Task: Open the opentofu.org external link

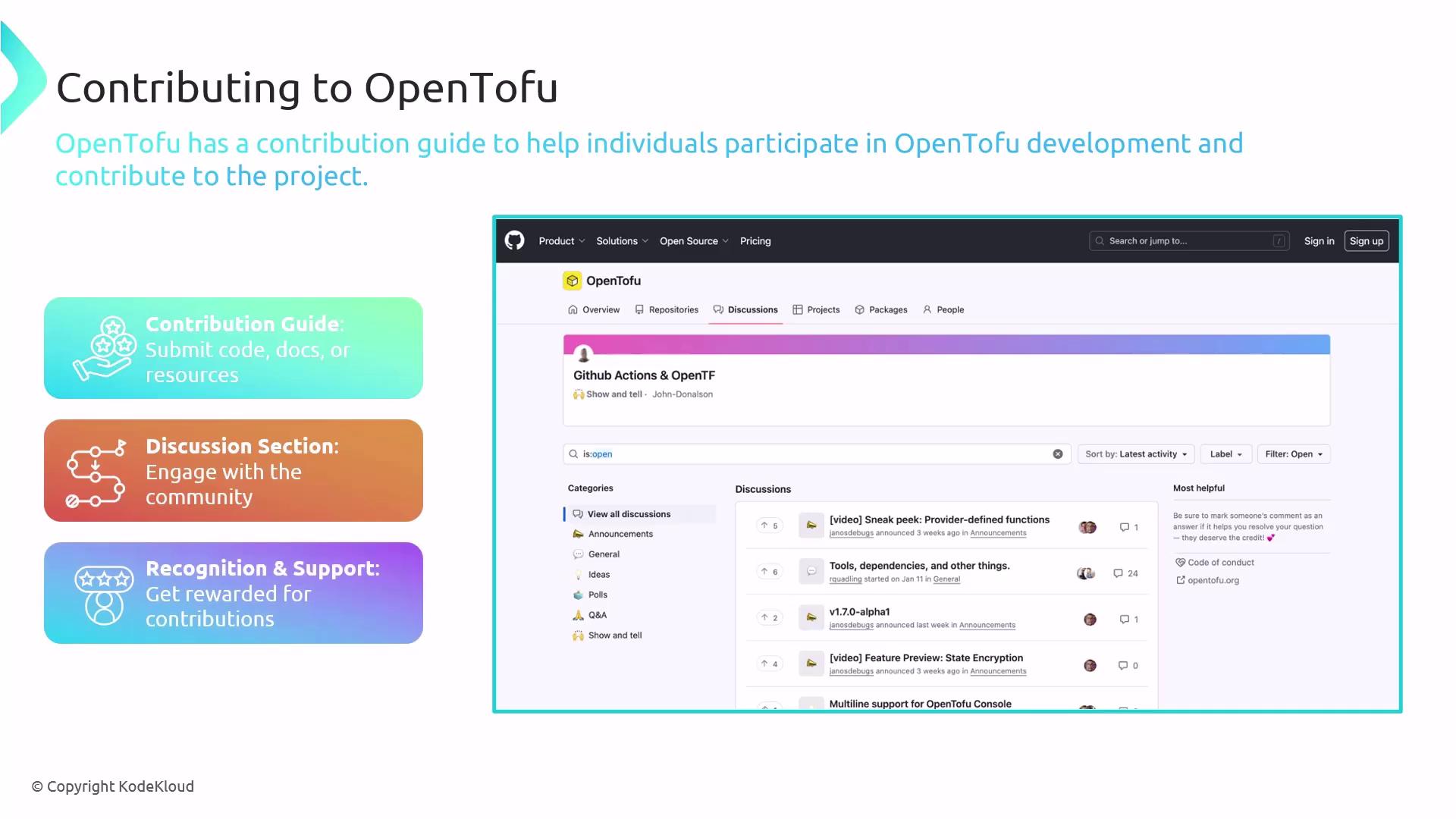Action: pos(1213,580)
